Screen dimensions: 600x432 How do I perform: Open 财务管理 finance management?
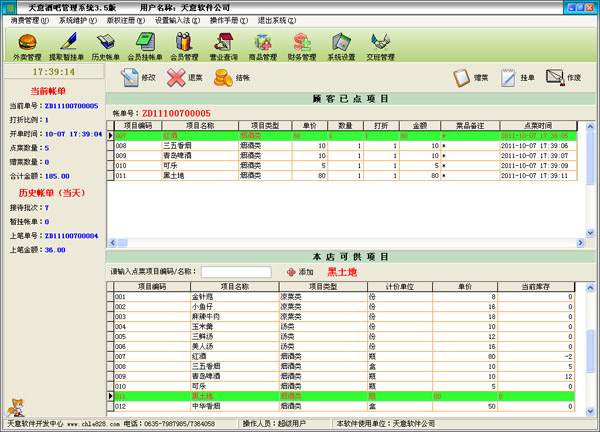301,45
